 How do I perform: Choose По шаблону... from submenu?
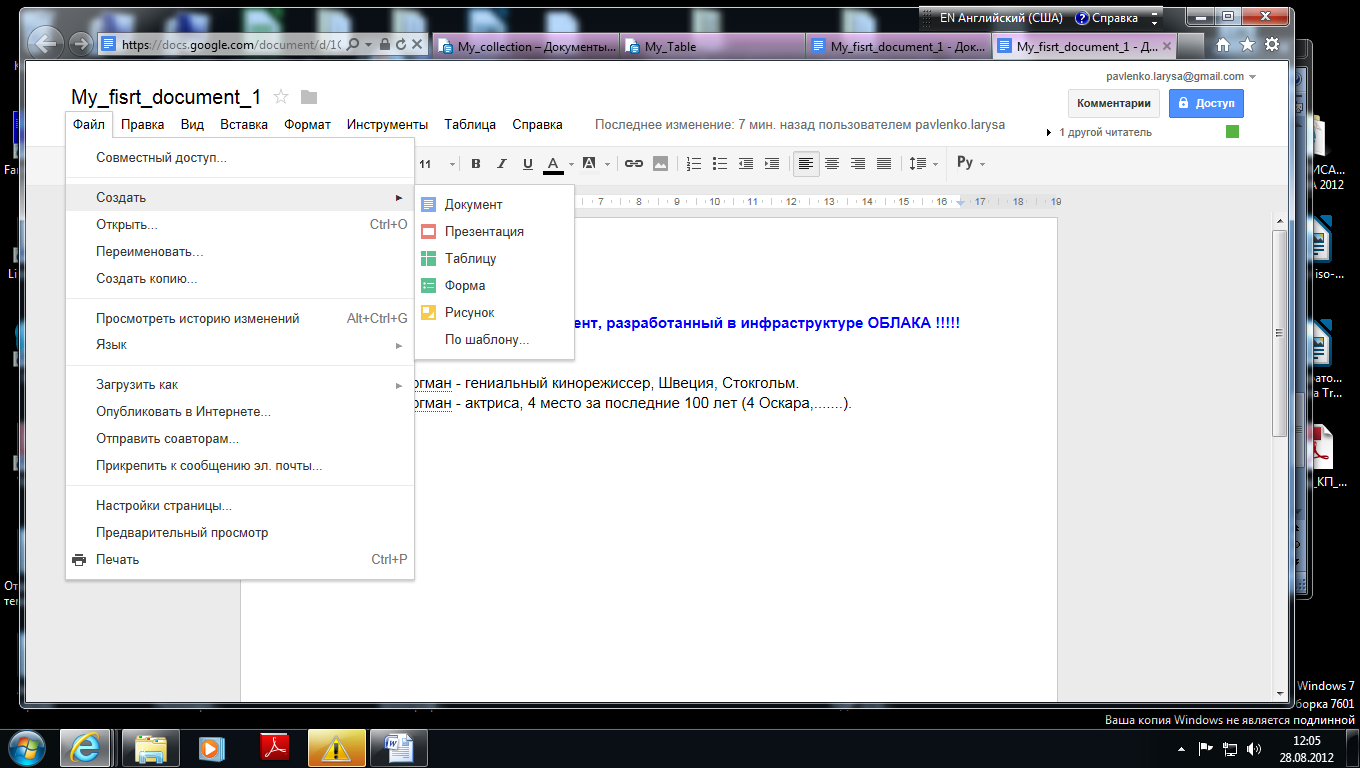pyautogui.click(x=494, y=339)
